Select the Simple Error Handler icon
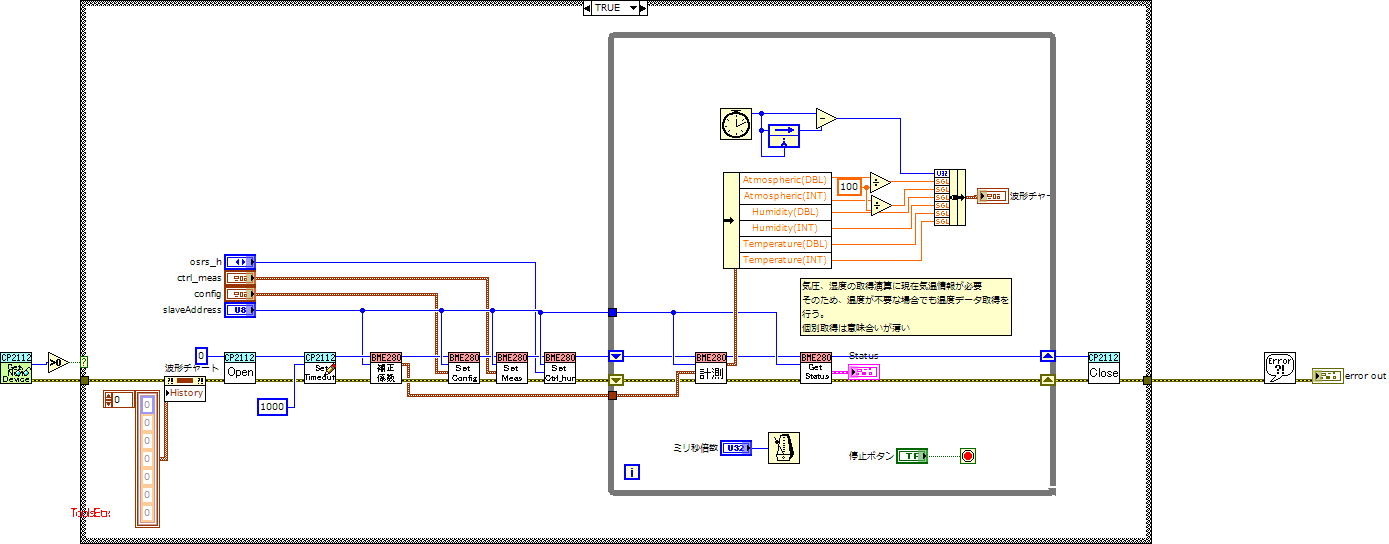The width and height of the screenshot is (1389, 544). coord(1280,368)
